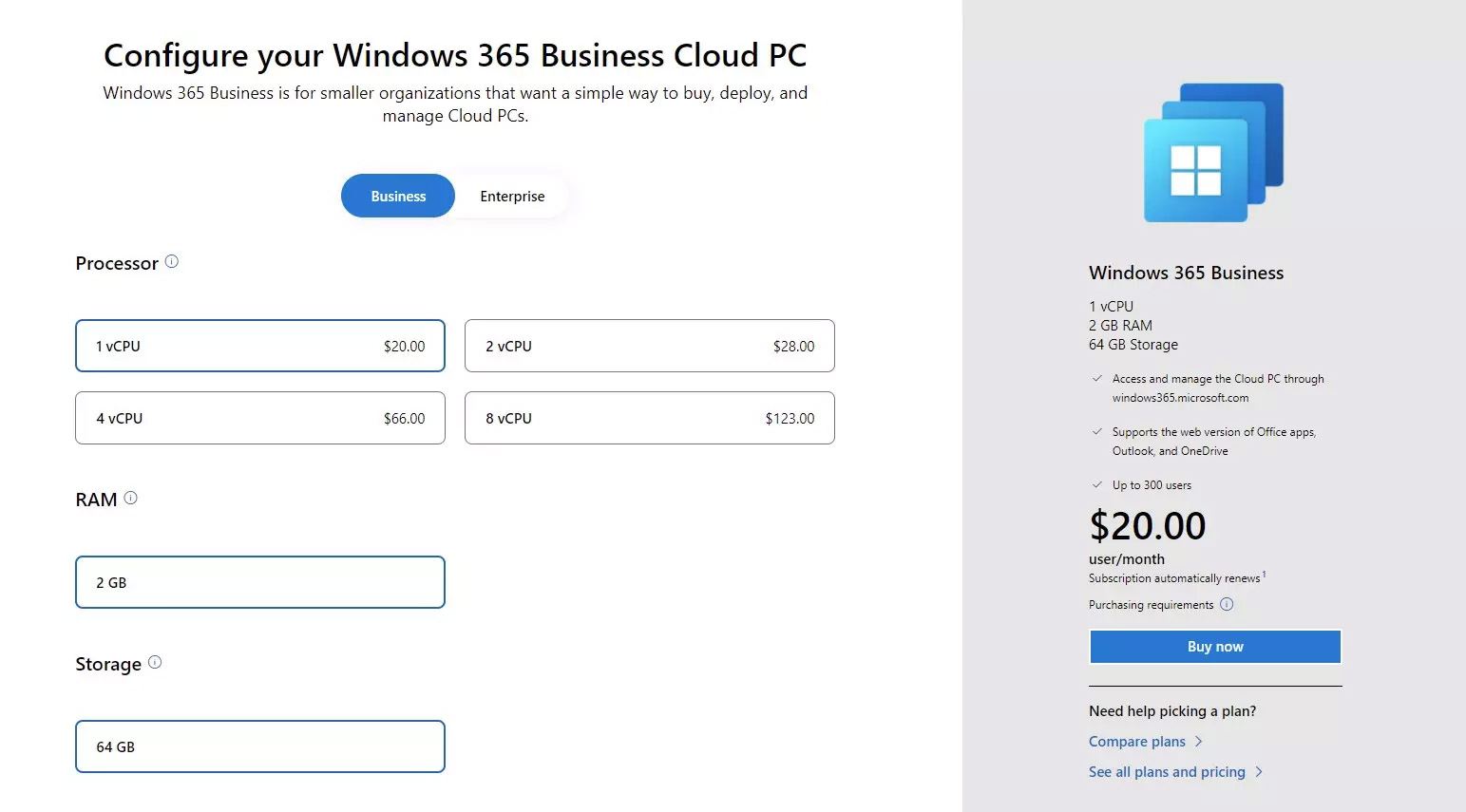Click the Purchasing requirements info icon

(x=1227, y=605)
